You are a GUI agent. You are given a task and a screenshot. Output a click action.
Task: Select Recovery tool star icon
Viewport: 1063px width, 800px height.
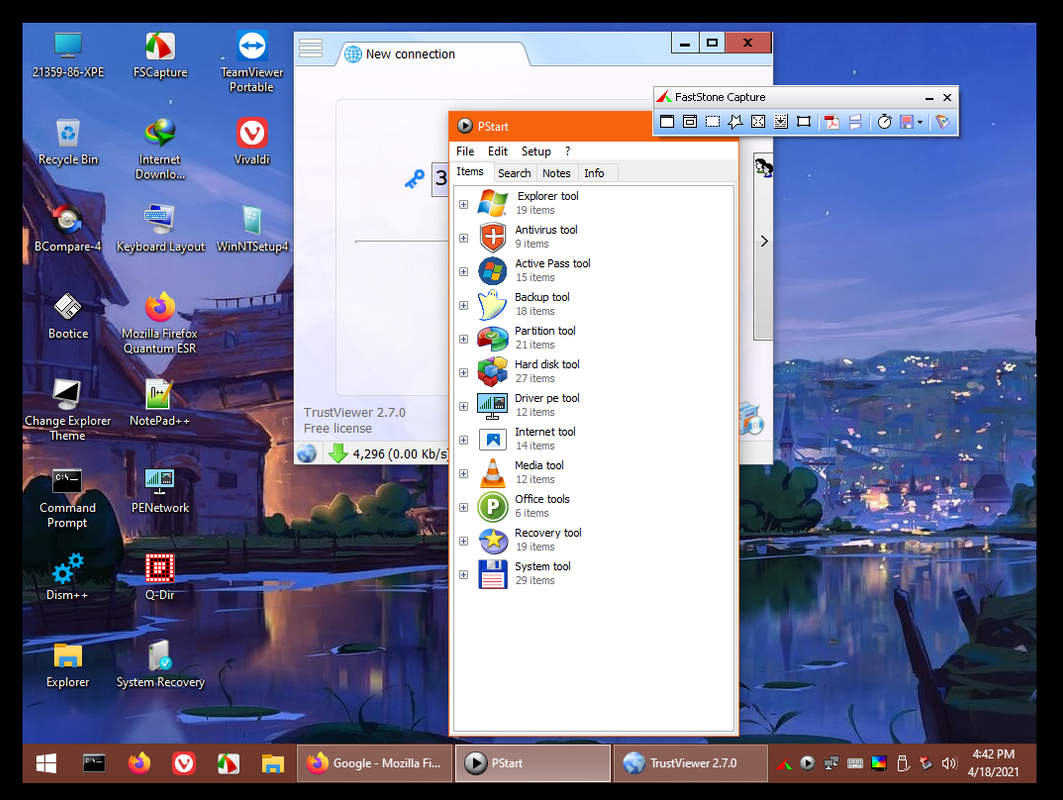(493, 540)
